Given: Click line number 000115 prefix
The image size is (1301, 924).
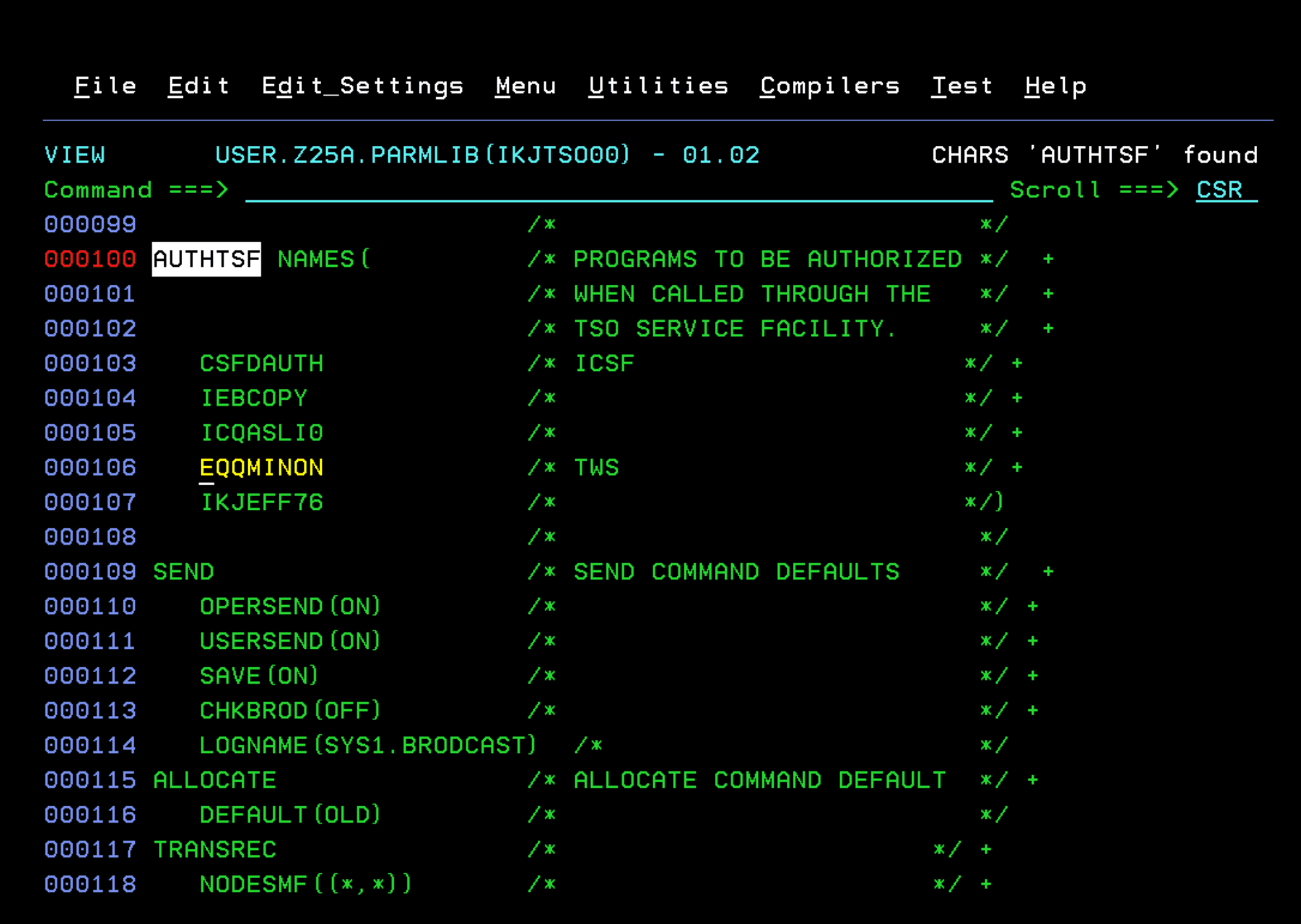Looking at the screenshot, I should click(x=90, y=780).
